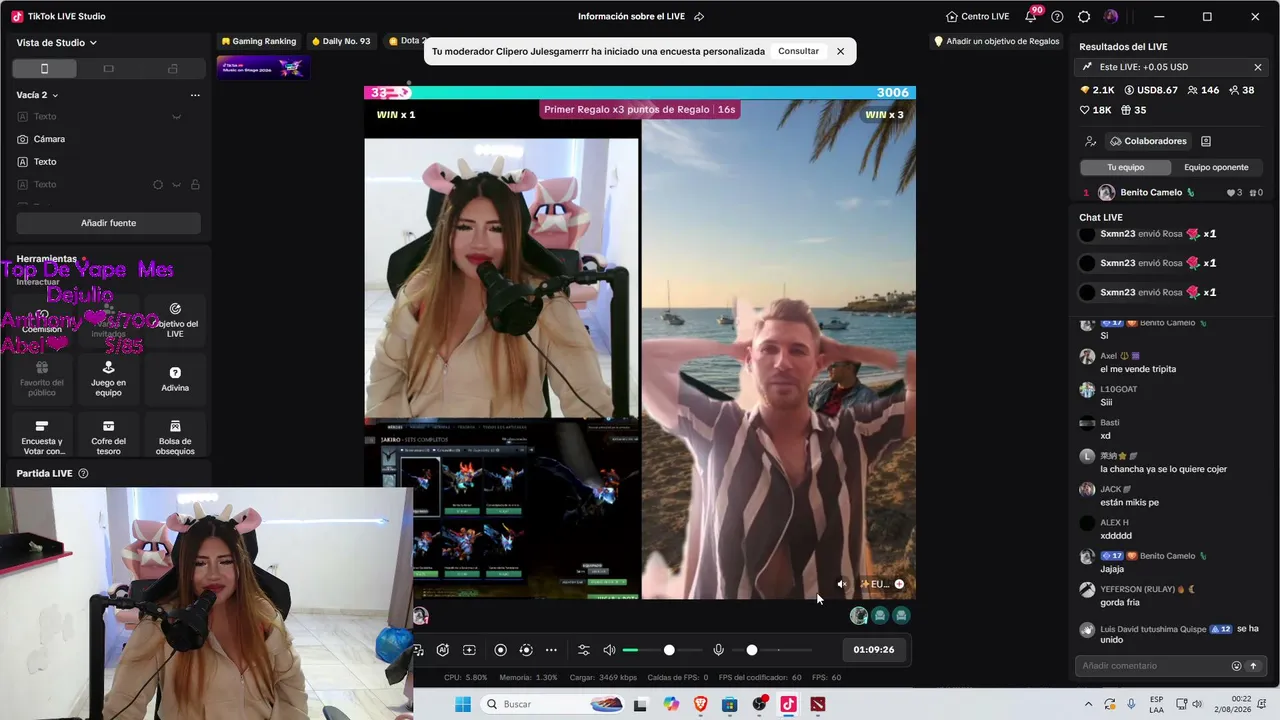Open more controls three-dot menu
The height and width of the screenshot is (720, 1280).
tap(551, 650)
